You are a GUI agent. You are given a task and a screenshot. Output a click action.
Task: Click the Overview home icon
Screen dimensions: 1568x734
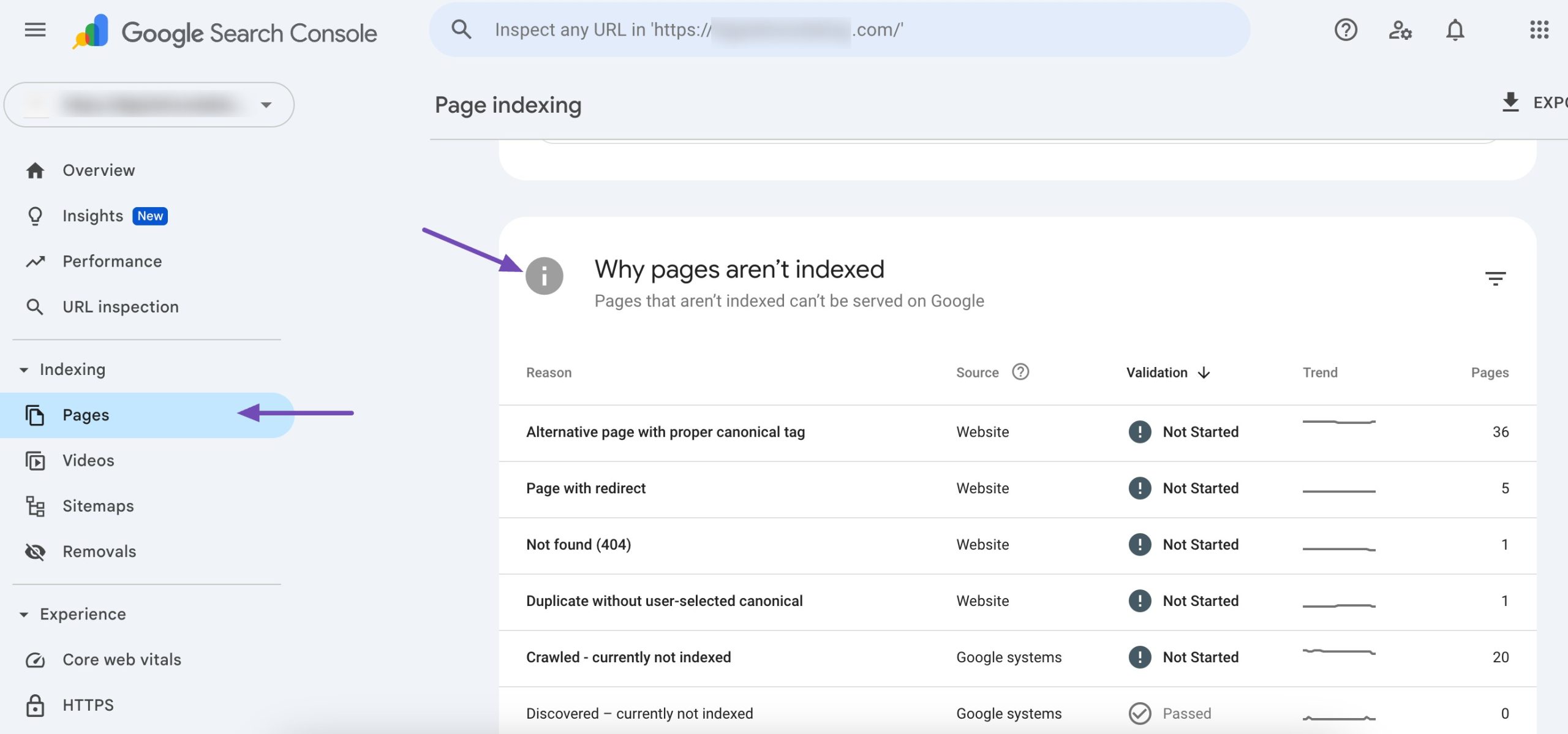tap(35, 170)
